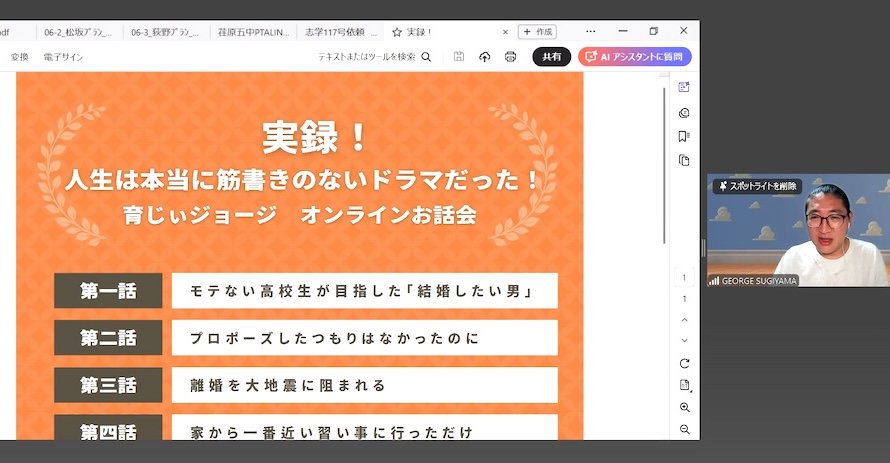Click the 共有 share button
This screenshot has width=890, height=463.
551,57
